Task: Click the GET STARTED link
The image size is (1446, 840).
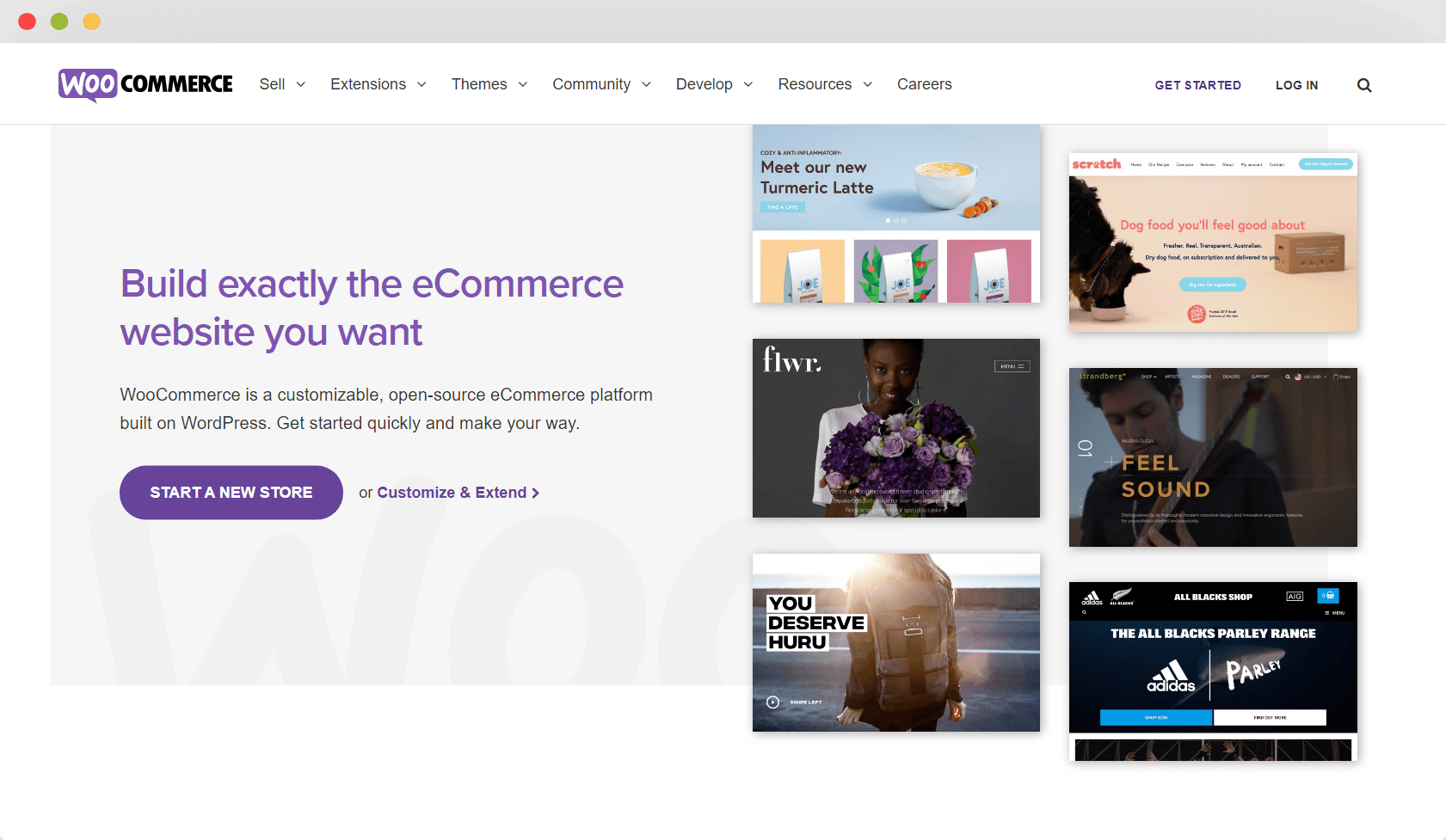Action: pos(1197,85)
